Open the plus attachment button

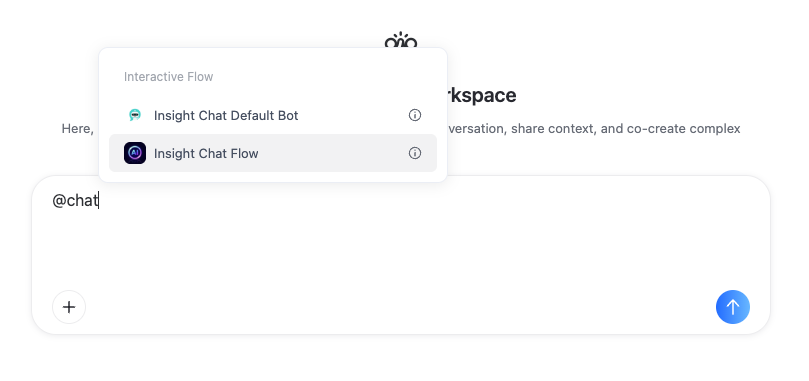[69, 307]
